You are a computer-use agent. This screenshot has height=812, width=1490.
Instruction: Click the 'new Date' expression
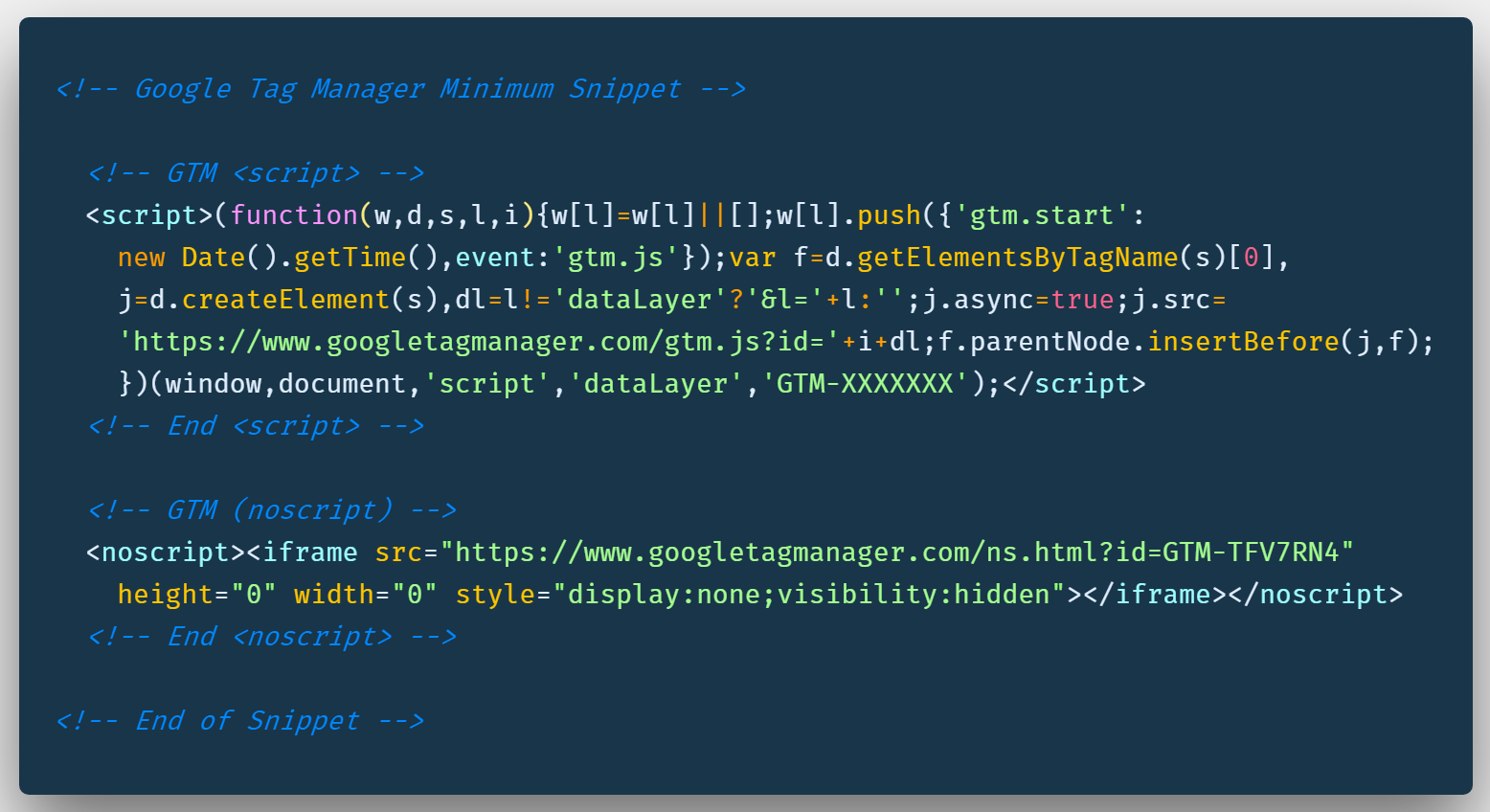(x=181, y=258)
